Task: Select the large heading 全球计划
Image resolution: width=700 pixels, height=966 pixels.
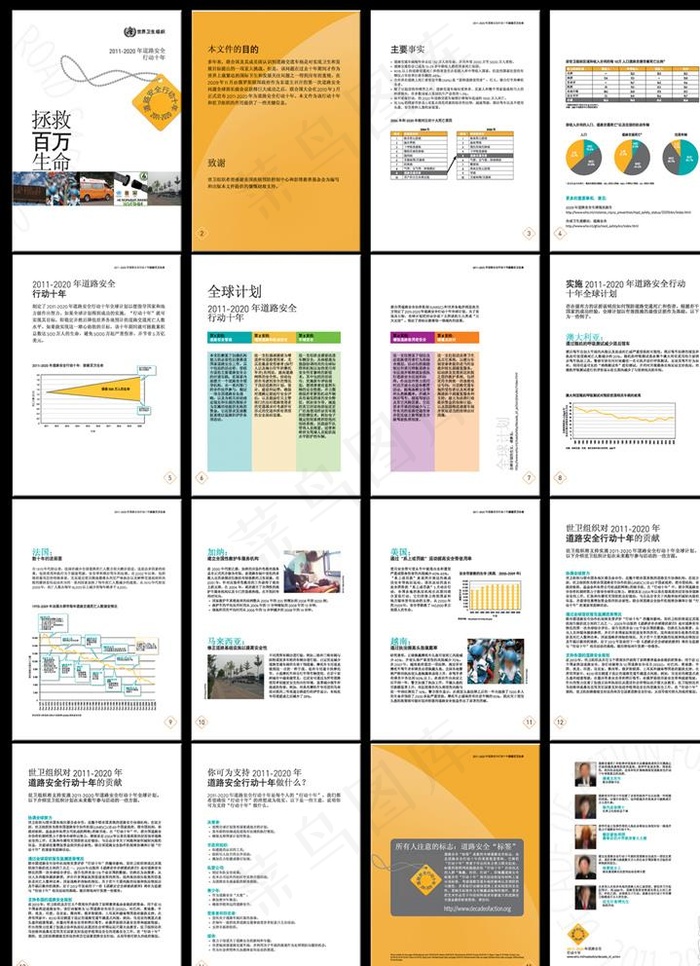Action: [234, 291]
